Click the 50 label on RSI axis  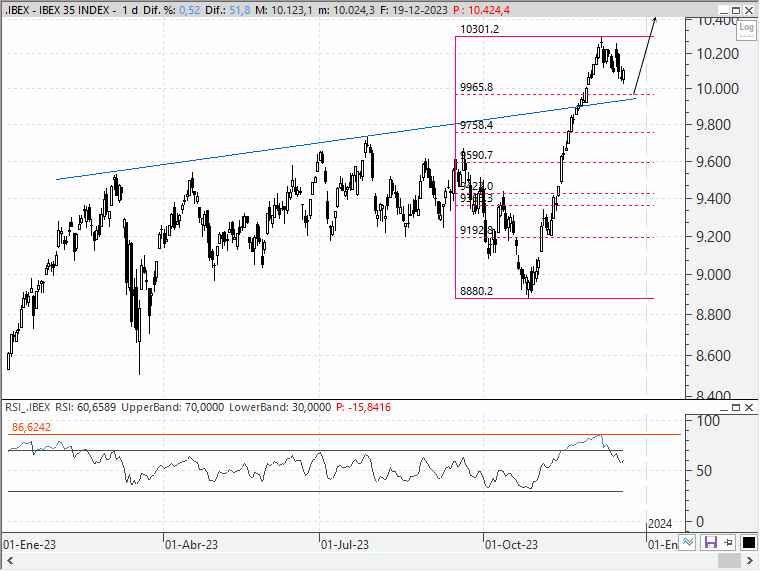click(704, 471)
